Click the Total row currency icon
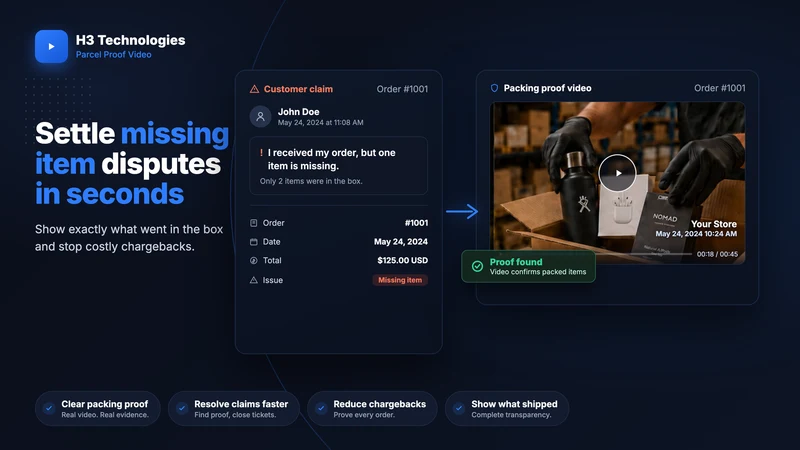Image resolution: width=800 pixels, height=450 pixels. click(x=254, y=260)
